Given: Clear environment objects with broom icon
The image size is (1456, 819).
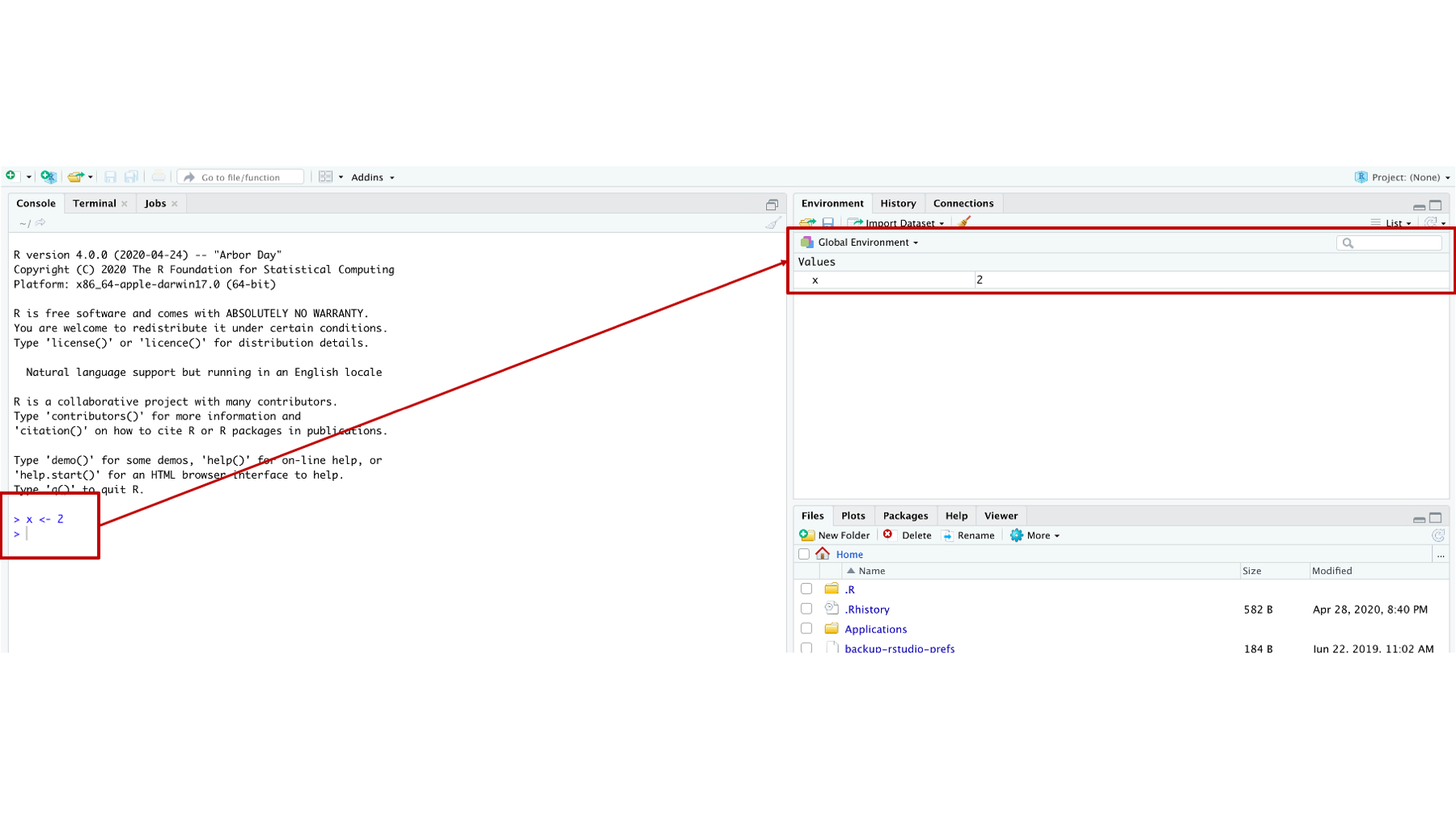Looking at the screenshot, I should point(963,222).
